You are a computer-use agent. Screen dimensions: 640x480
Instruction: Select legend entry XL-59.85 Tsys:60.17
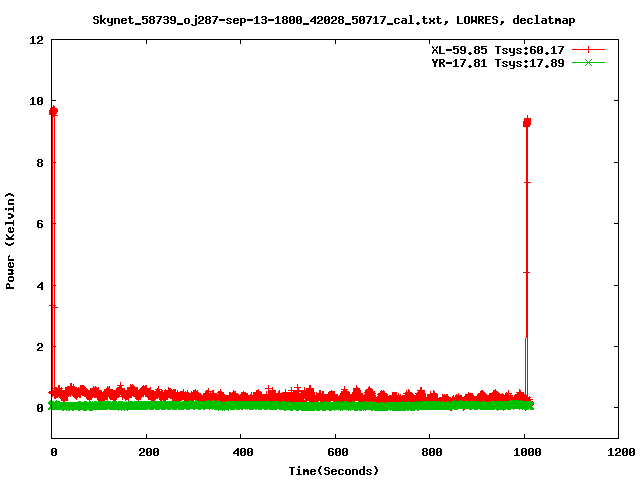(498, 50)
